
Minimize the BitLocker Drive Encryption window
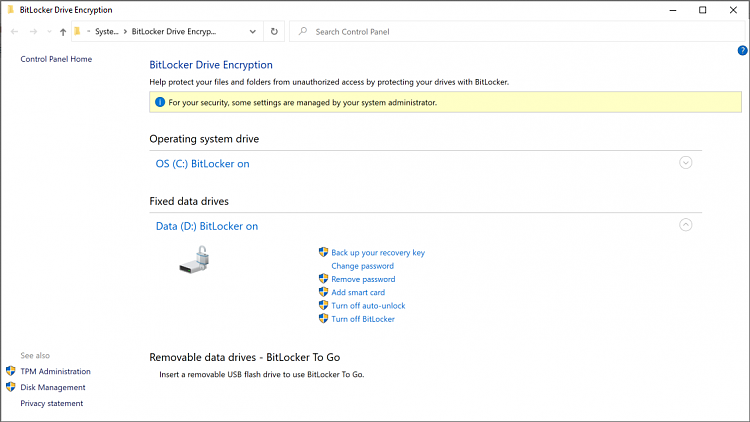pyautogui.click(x=673, y=10)
